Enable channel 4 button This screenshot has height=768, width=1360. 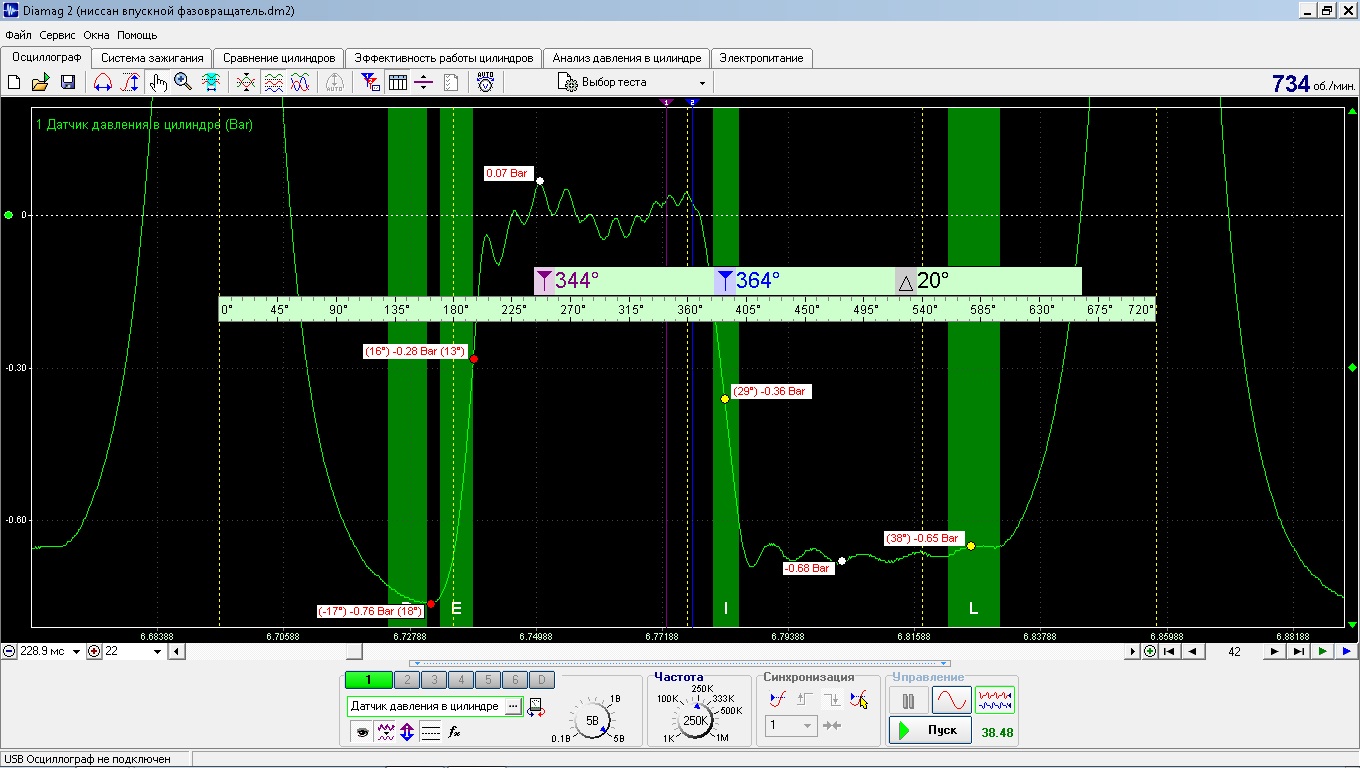[460, 680]
